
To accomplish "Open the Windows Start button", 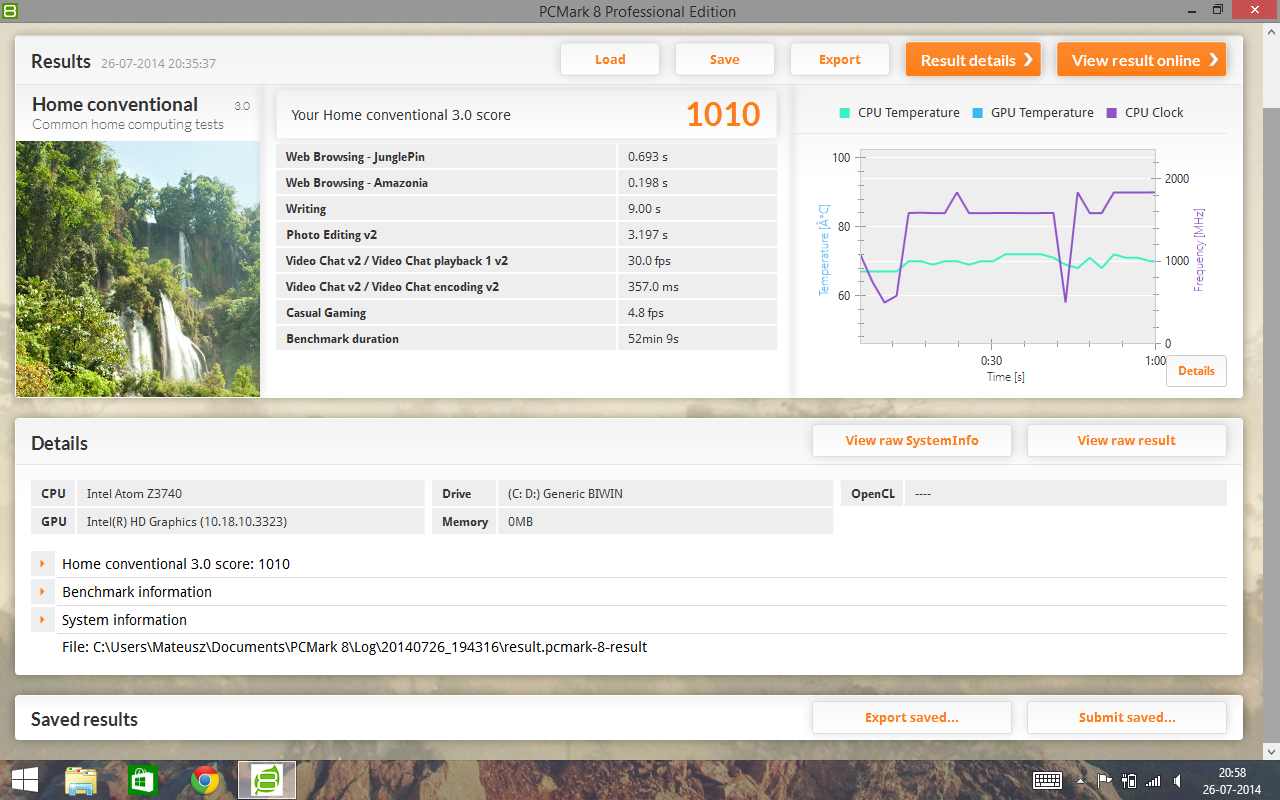I will pyautogui.click(x=25, y=780).
